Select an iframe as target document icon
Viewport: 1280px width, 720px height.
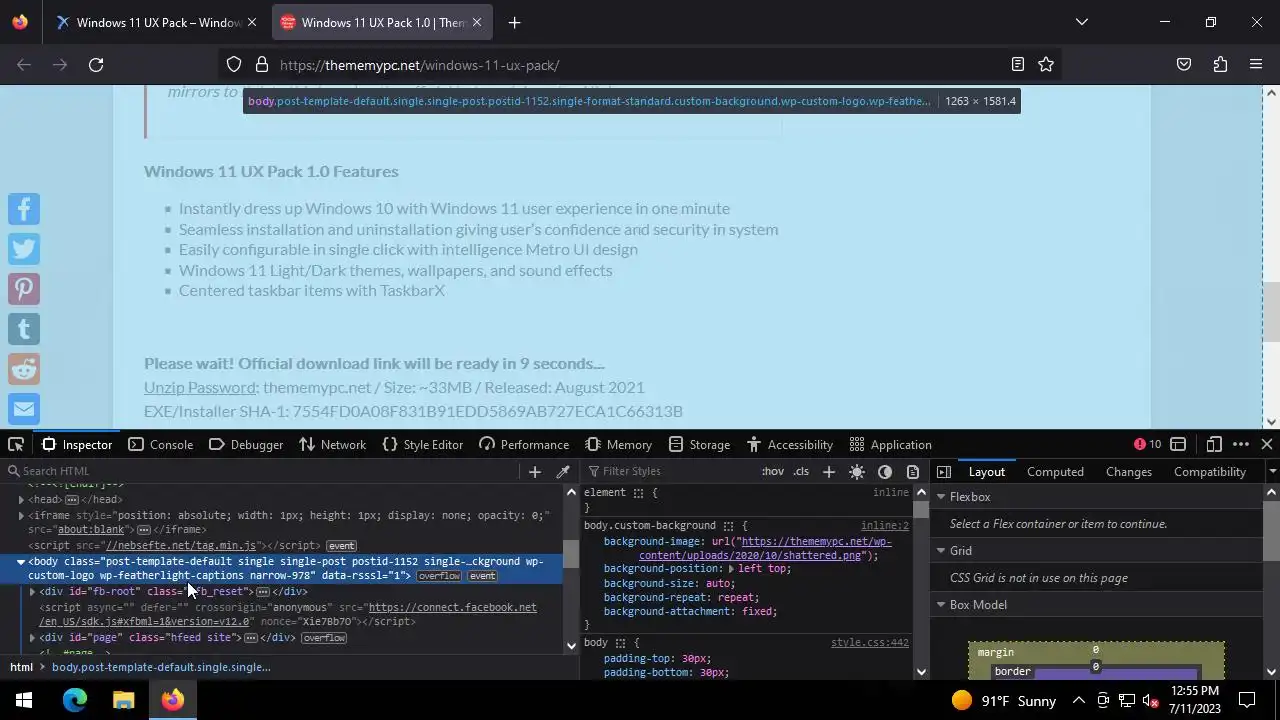tap(1178, 444)
